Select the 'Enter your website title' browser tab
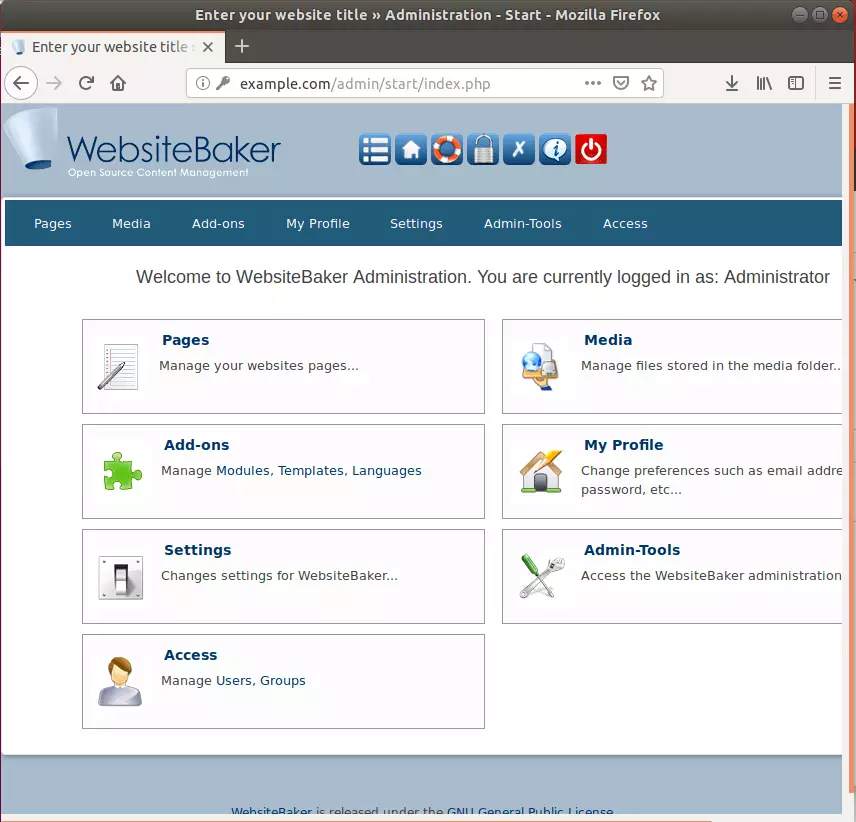The height and width of the screenshot is (822, 856). click(x=112, y=47)
